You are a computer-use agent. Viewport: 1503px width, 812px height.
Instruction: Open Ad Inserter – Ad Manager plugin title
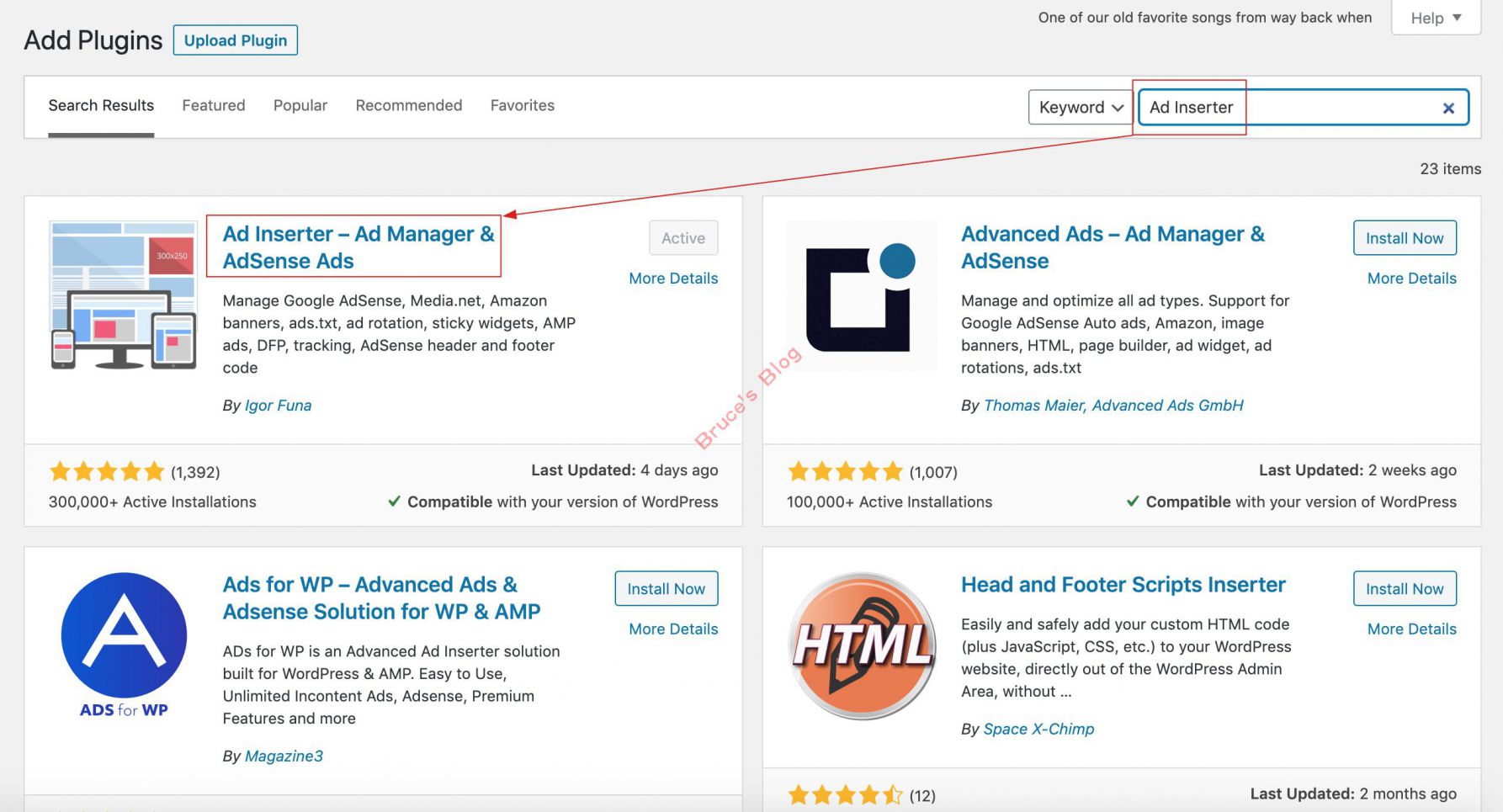(x=358, y=247)
